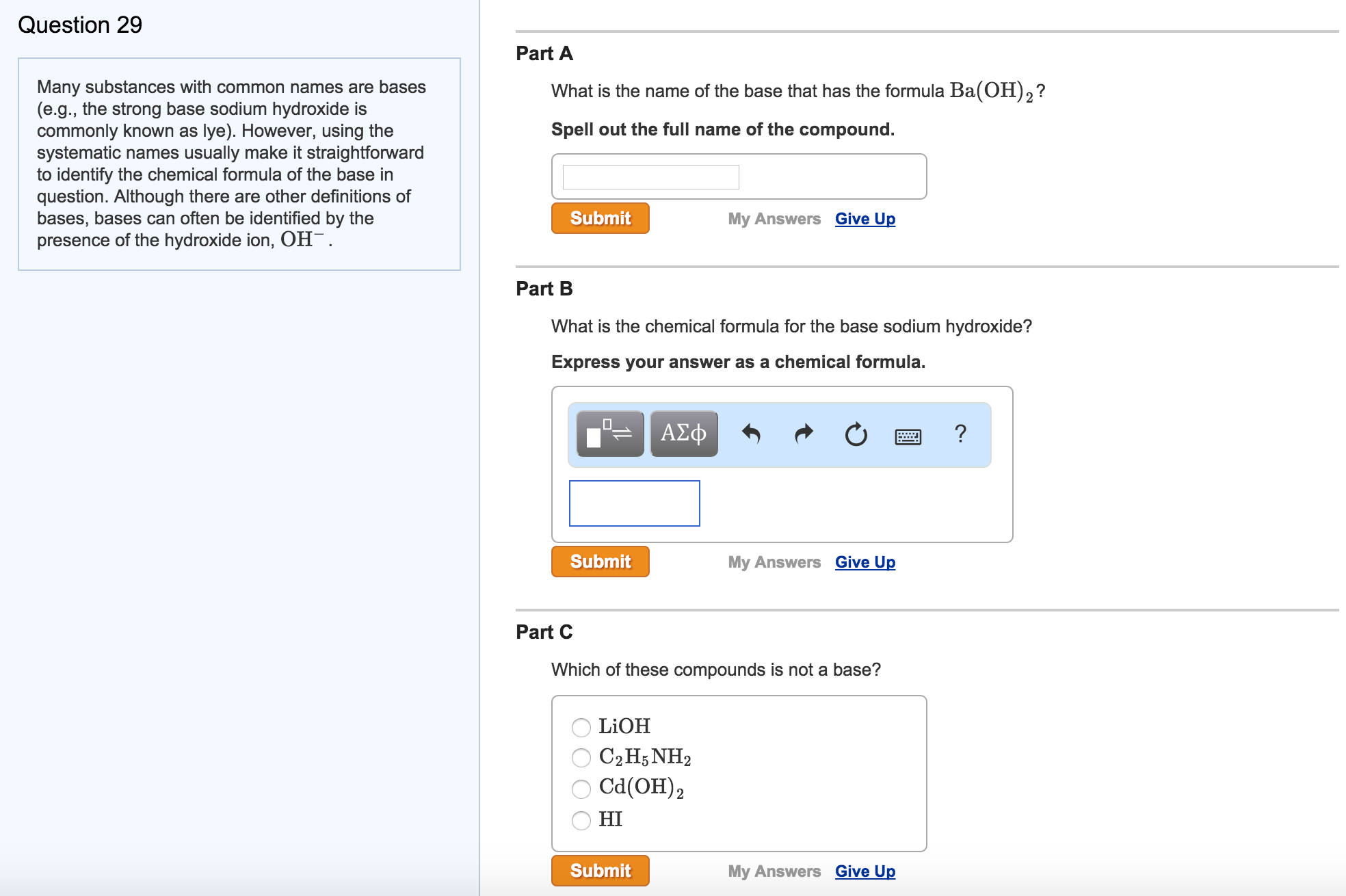
Task: Select the C2H5NH2 option
Action: 581,758
